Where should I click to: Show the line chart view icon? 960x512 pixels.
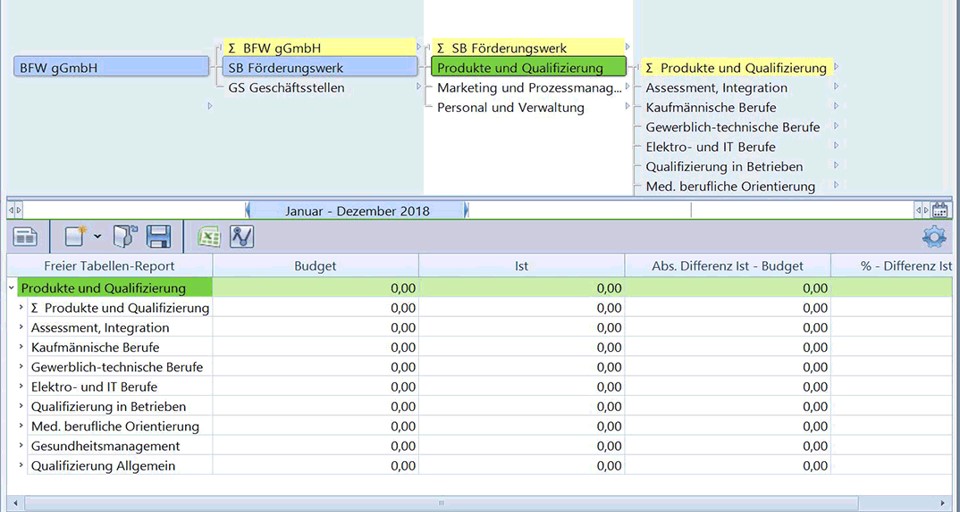click(x=242, y=237)
